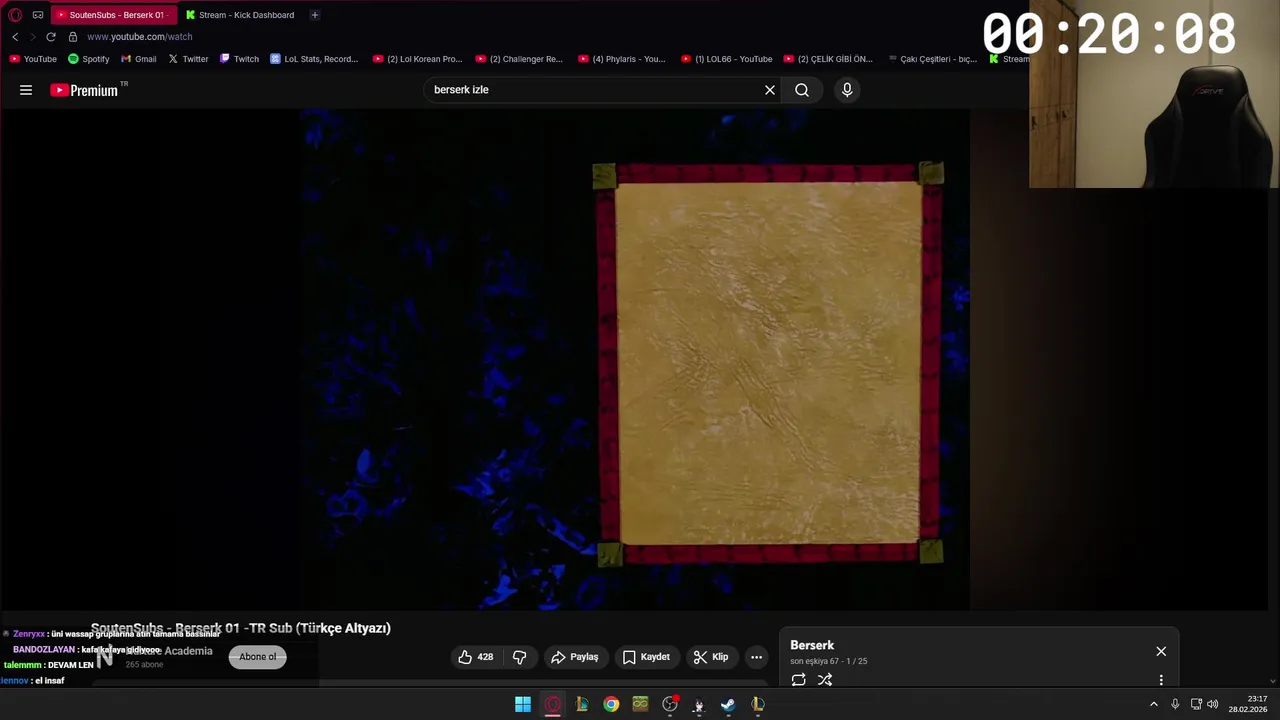The height and width of the screenshot is (720, 1280).
Task: Toggle playlist loop in Berserk panel
Action: pos(798,680)
